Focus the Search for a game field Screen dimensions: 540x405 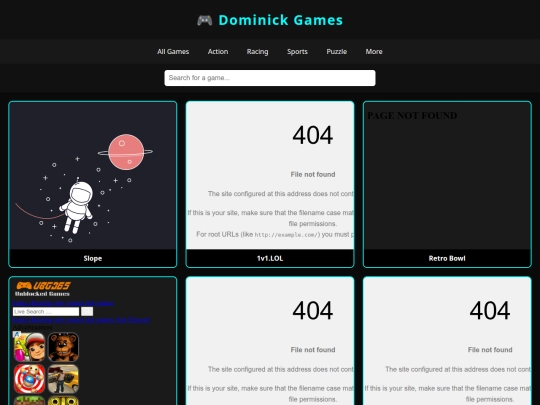click(x=270, y=78)
